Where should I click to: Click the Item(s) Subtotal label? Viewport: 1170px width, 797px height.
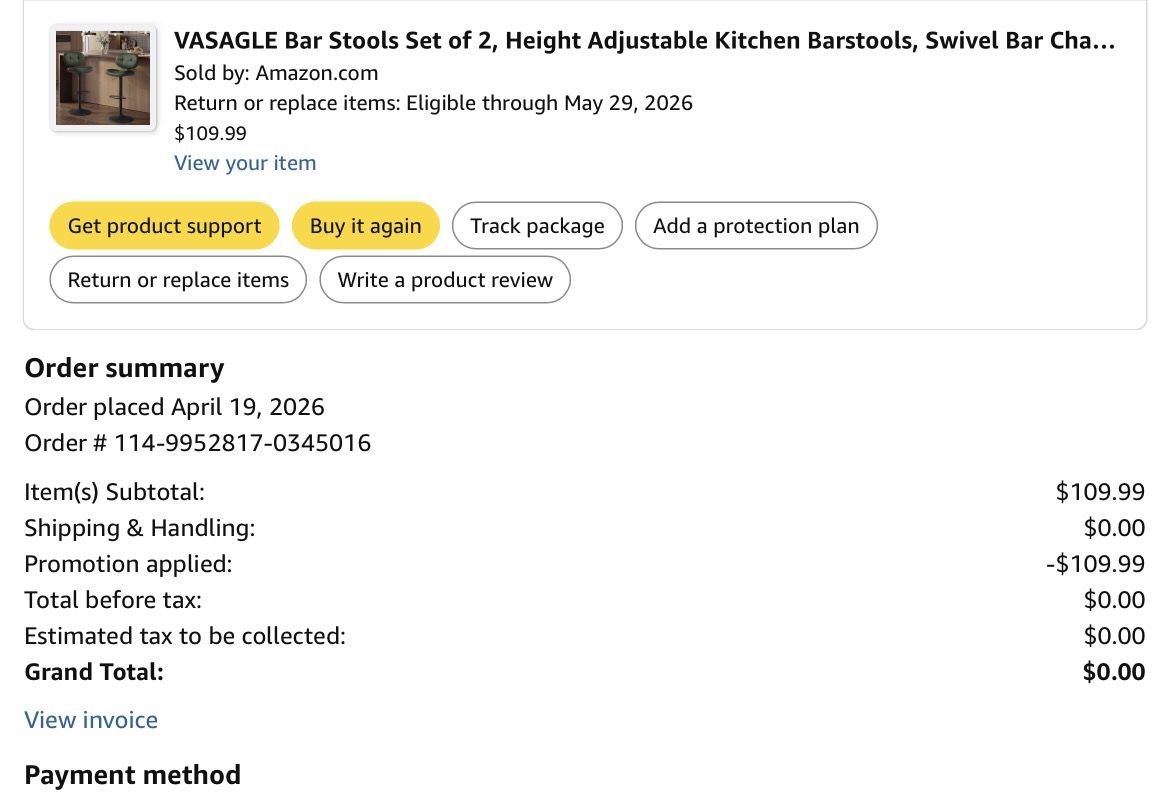(114, 492)
